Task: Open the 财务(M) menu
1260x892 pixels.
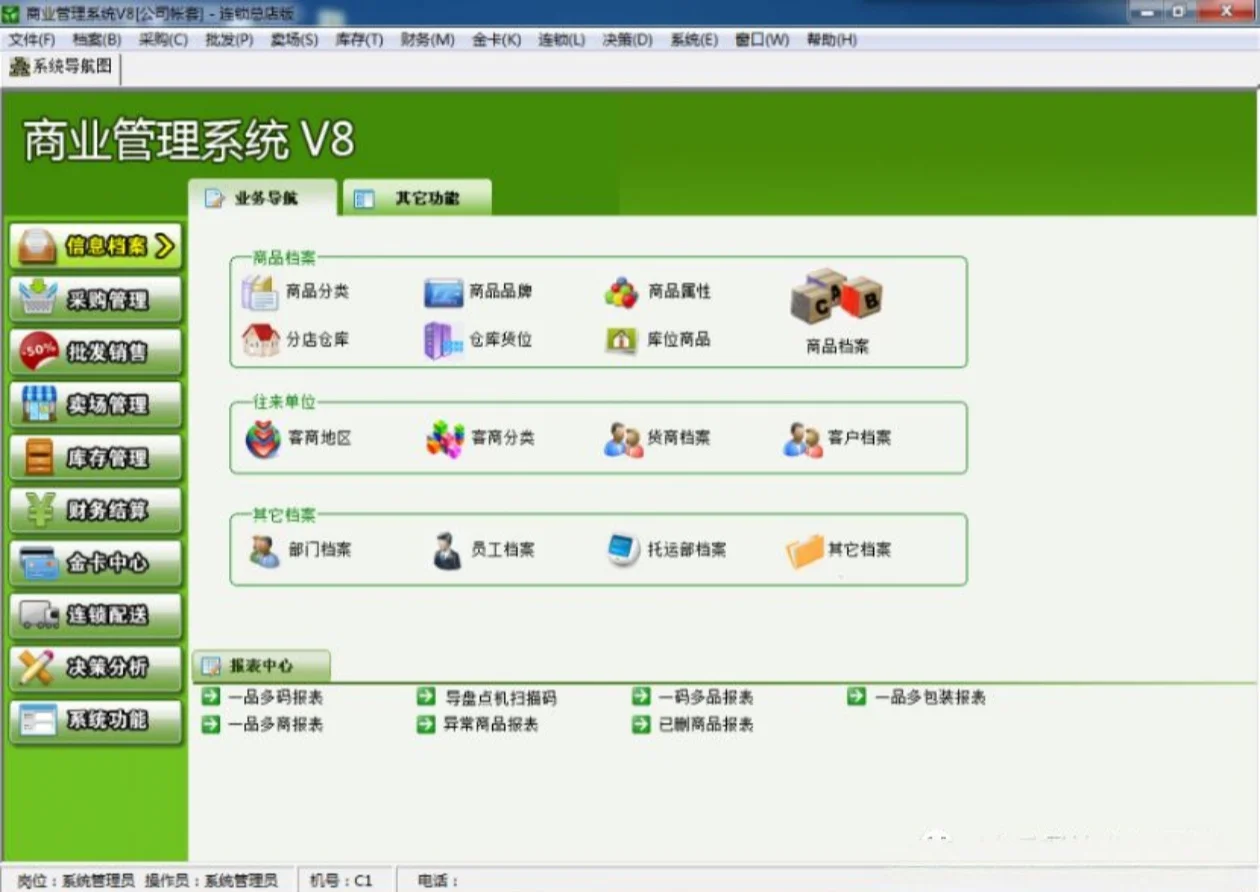Action: (427, 40)
